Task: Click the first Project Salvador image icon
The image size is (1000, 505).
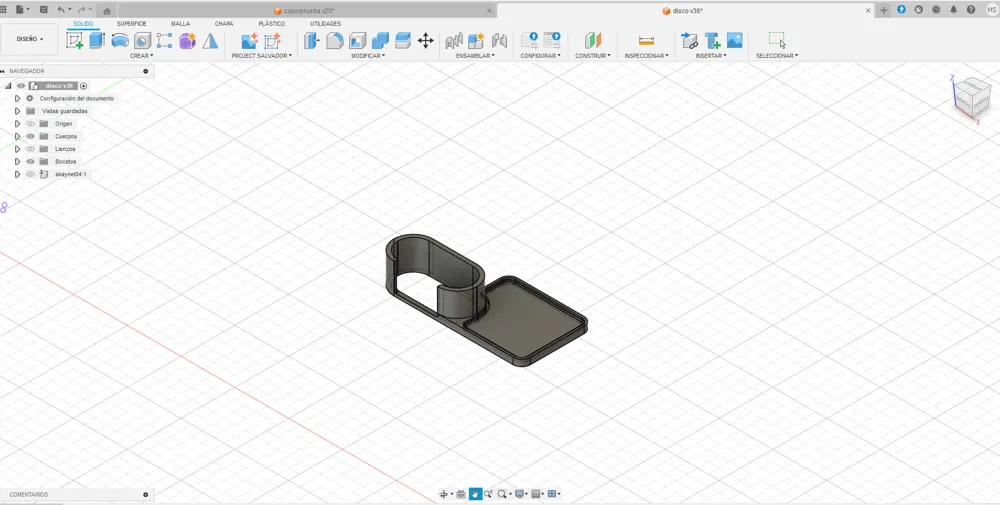Action: coord(249,41)
